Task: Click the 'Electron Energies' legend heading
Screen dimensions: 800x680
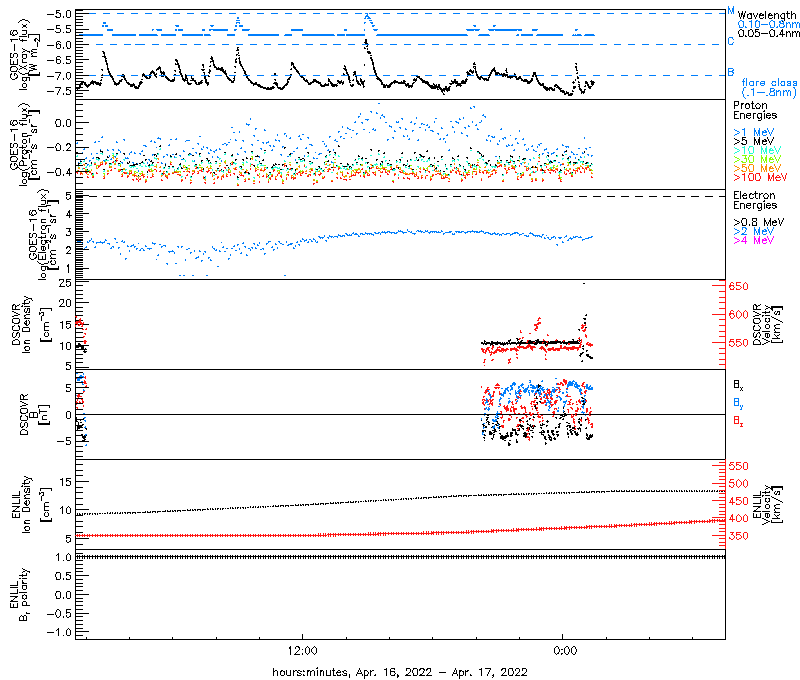Action: coord(755,200)
